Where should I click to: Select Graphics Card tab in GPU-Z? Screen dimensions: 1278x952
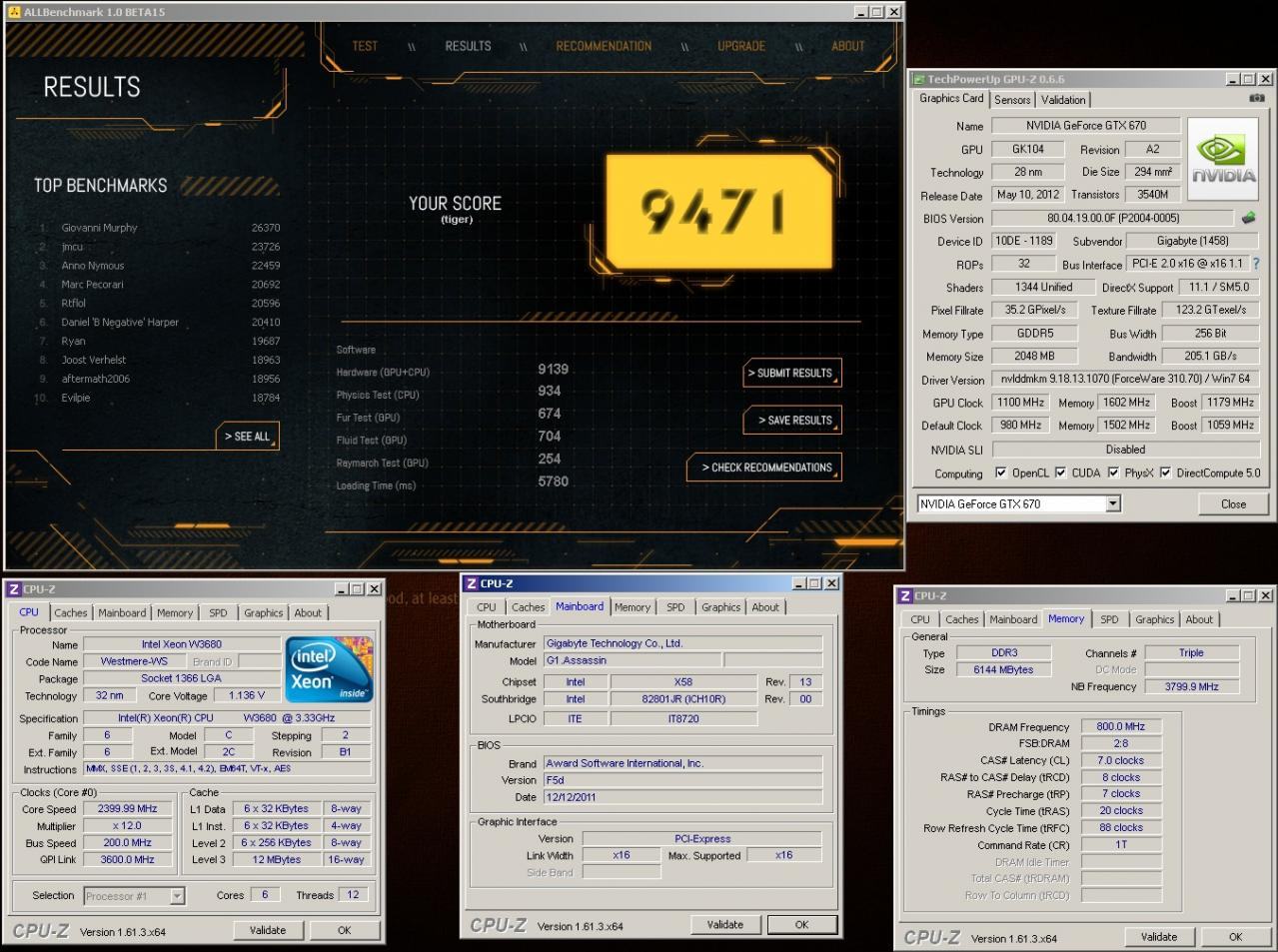pyautogui.click(x=951, y=98)
